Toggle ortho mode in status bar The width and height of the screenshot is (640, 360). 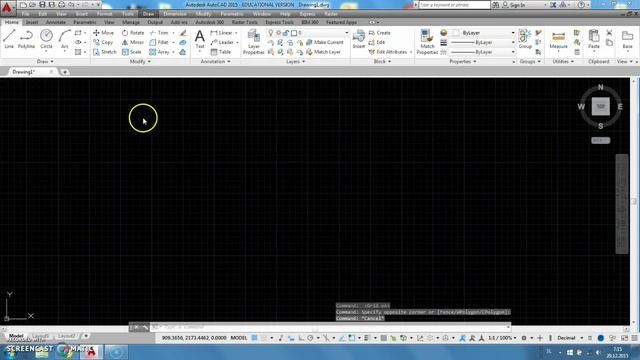coord(301,338)
